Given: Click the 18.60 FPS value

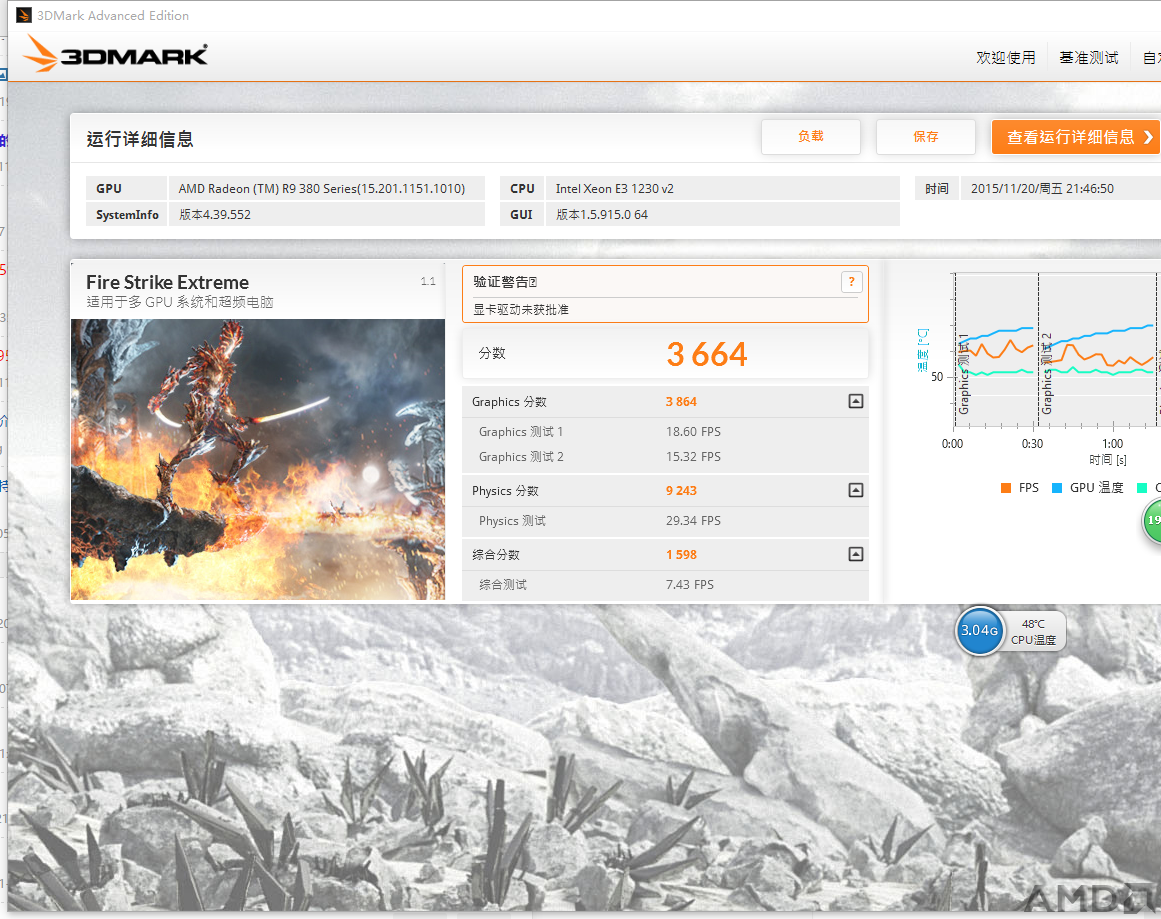Looking at the screenshot, I should click(x=693, y=432).
